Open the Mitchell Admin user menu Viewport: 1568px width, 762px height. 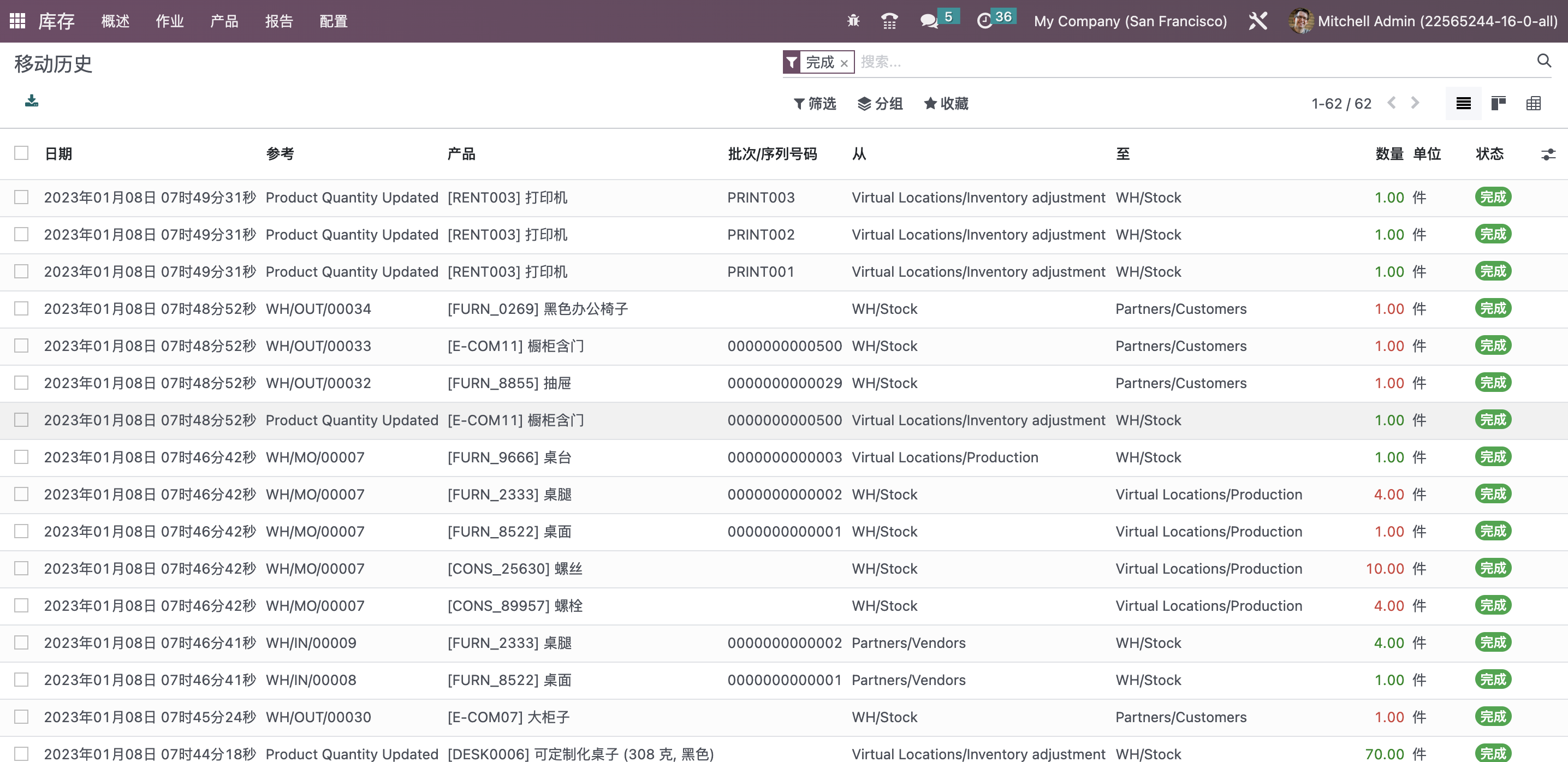[x=1424, y=21]
